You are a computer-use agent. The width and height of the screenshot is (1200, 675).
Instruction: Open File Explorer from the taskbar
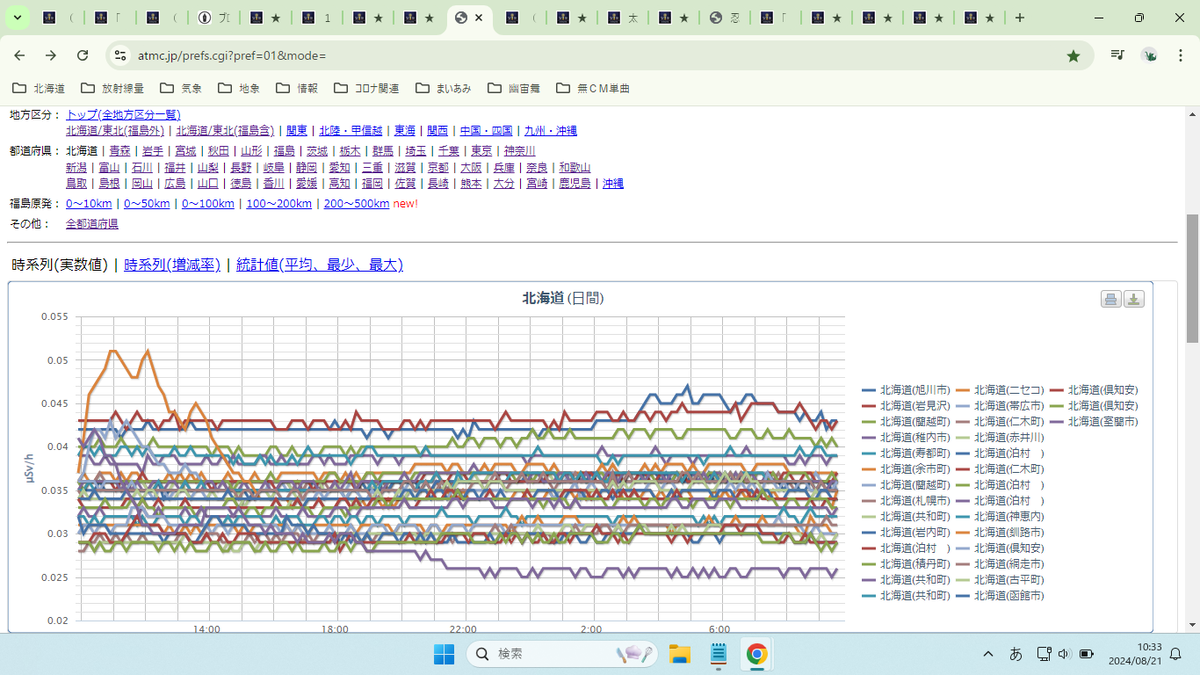coord(680,654)
